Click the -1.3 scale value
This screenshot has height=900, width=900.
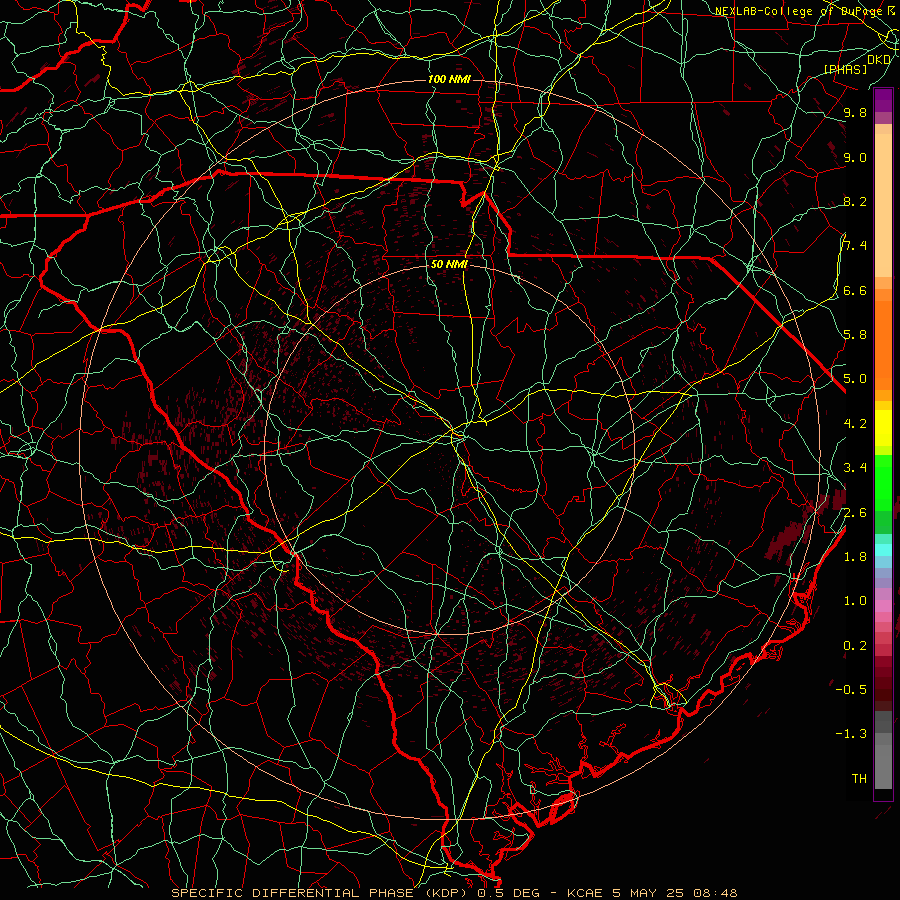pyautogui.click(x=851, y=734)
